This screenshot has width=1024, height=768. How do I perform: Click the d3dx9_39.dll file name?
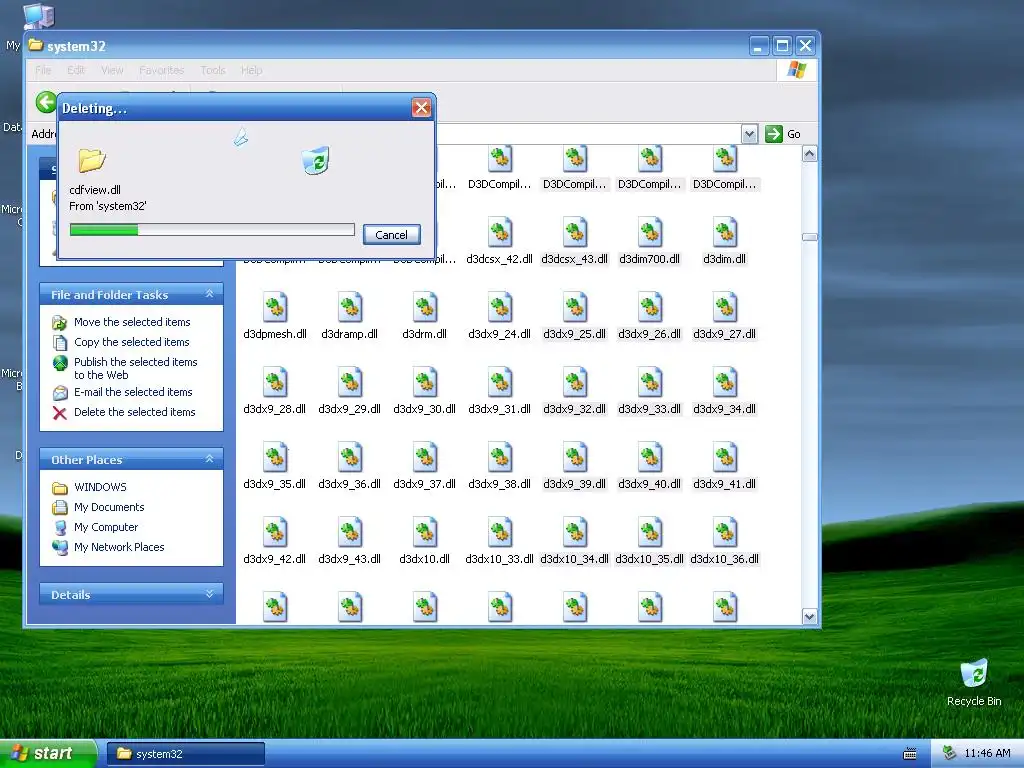pyautogui.click(x=575, y=485)
